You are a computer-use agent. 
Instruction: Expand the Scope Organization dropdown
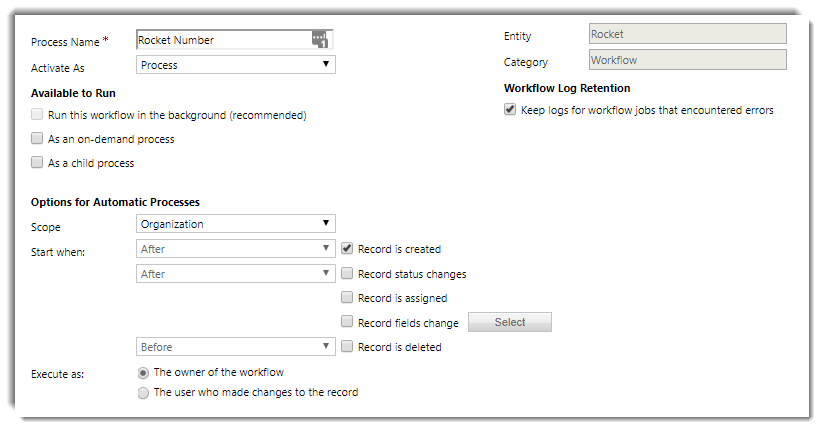[235, 224]
